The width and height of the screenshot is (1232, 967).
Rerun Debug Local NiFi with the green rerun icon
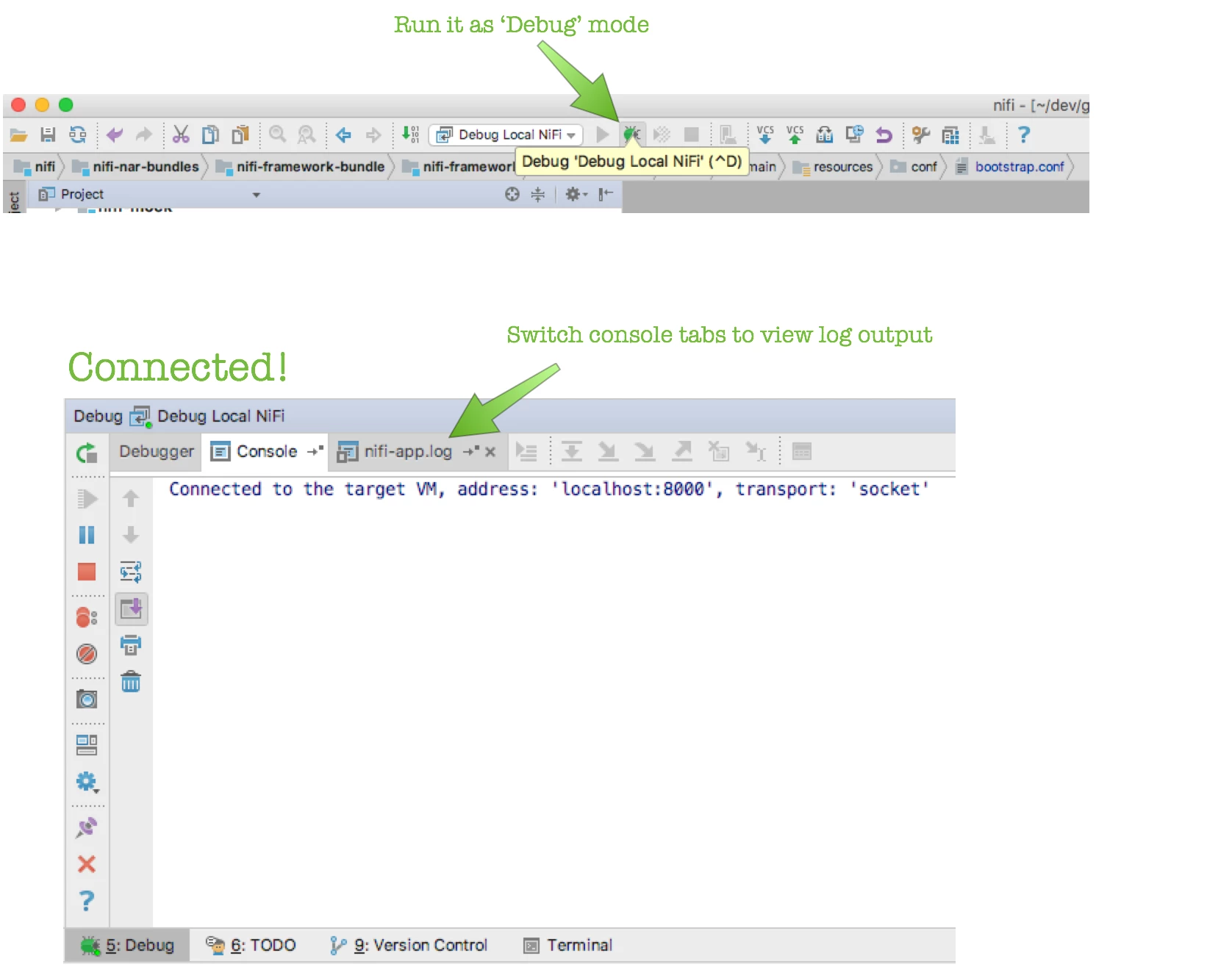click(x=87, y=453)
